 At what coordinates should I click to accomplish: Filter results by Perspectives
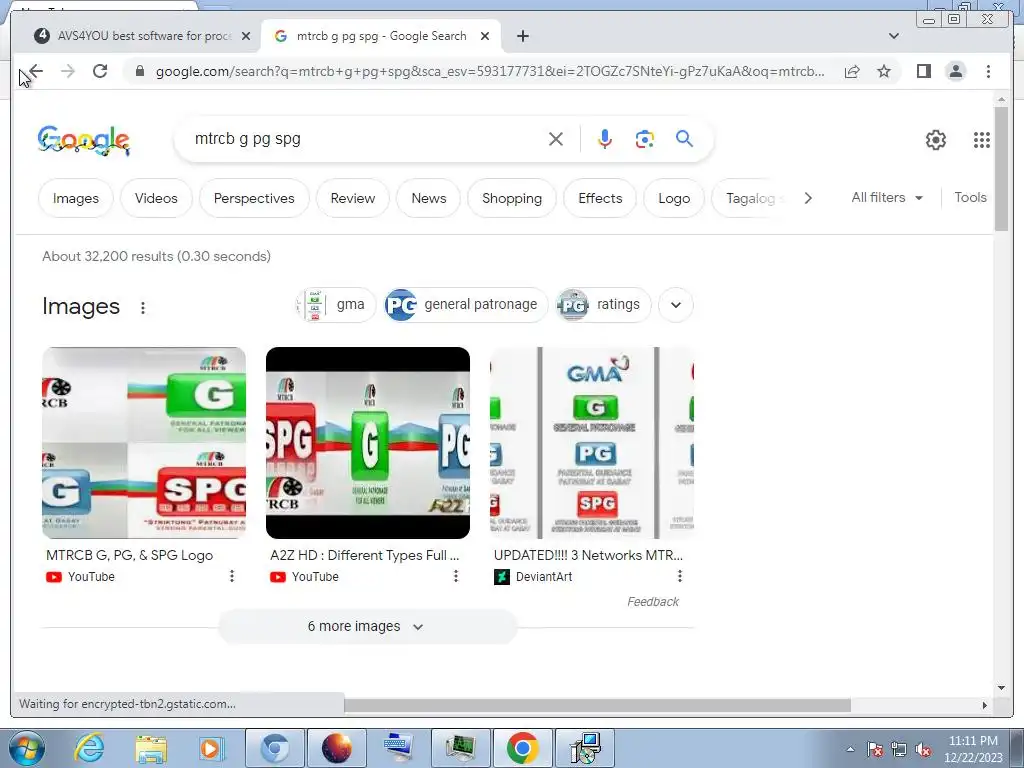tap(254, 198)
